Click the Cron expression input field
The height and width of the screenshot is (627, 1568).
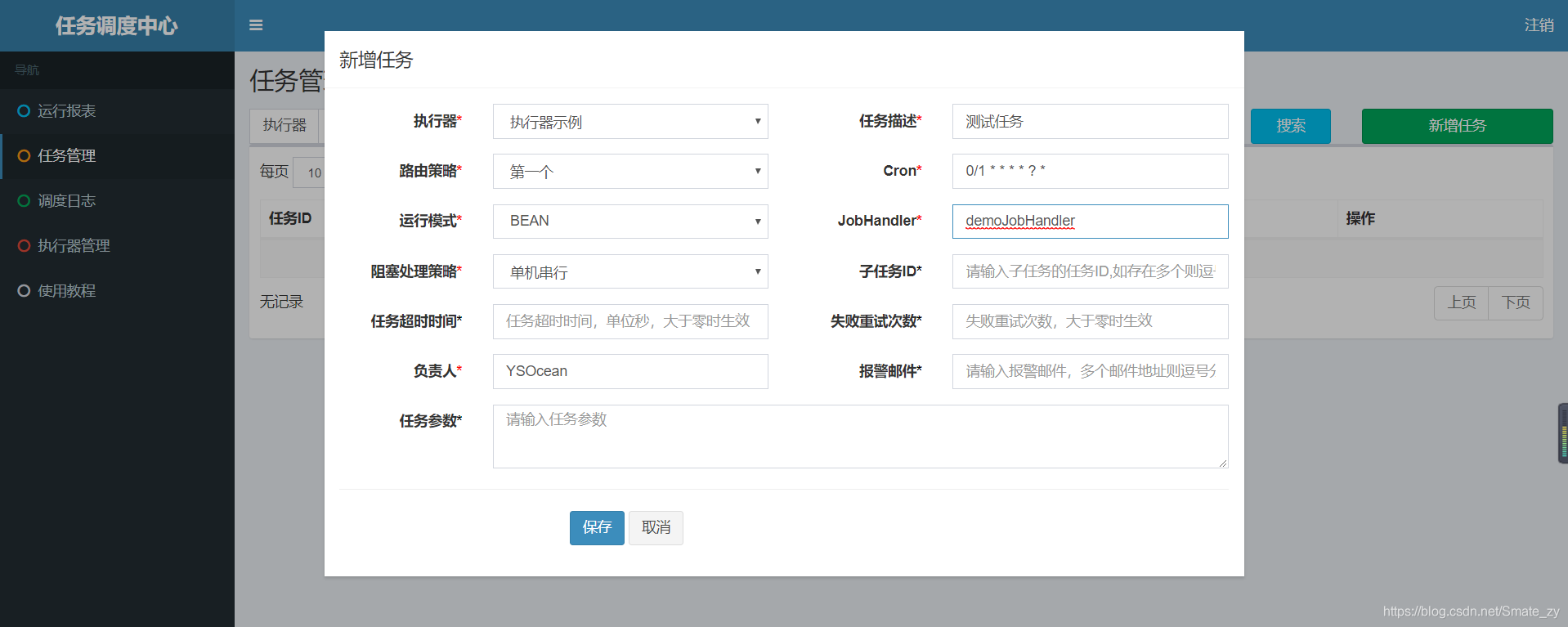pyautogui.click(x=1090, y=172)
